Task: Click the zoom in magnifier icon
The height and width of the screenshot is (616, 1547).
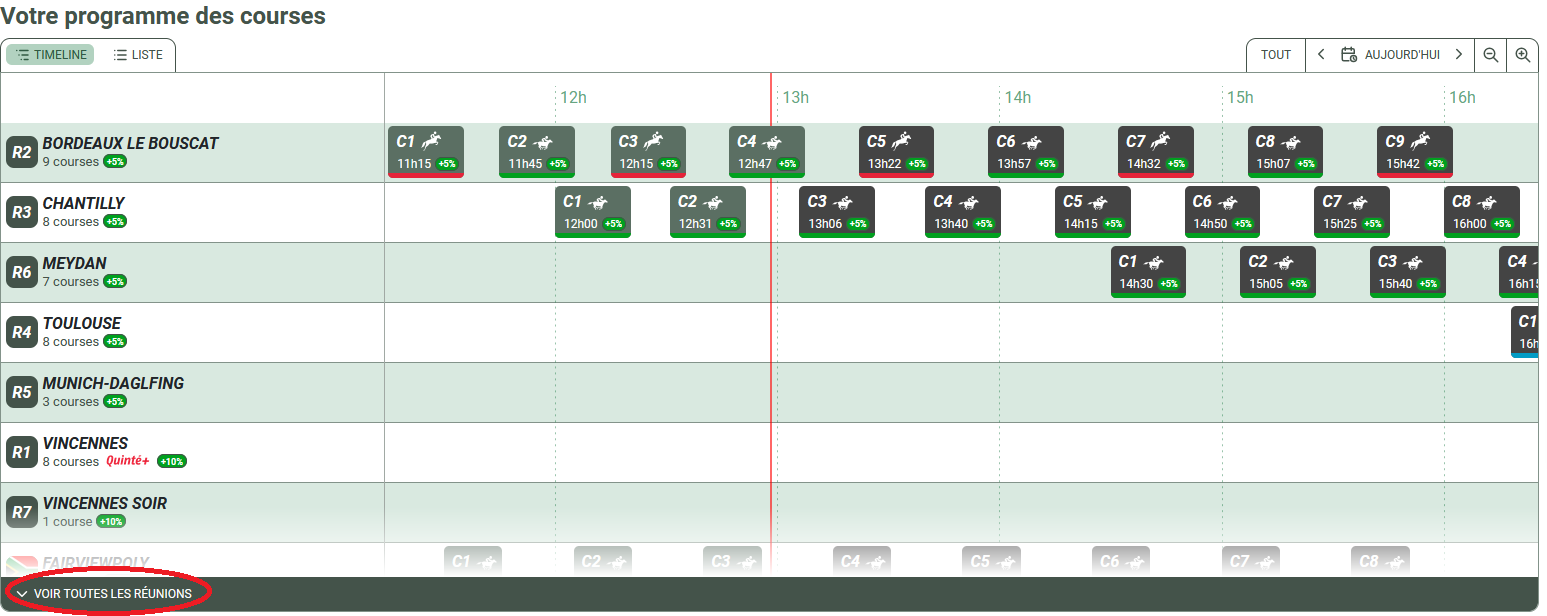Action: 1522,55
